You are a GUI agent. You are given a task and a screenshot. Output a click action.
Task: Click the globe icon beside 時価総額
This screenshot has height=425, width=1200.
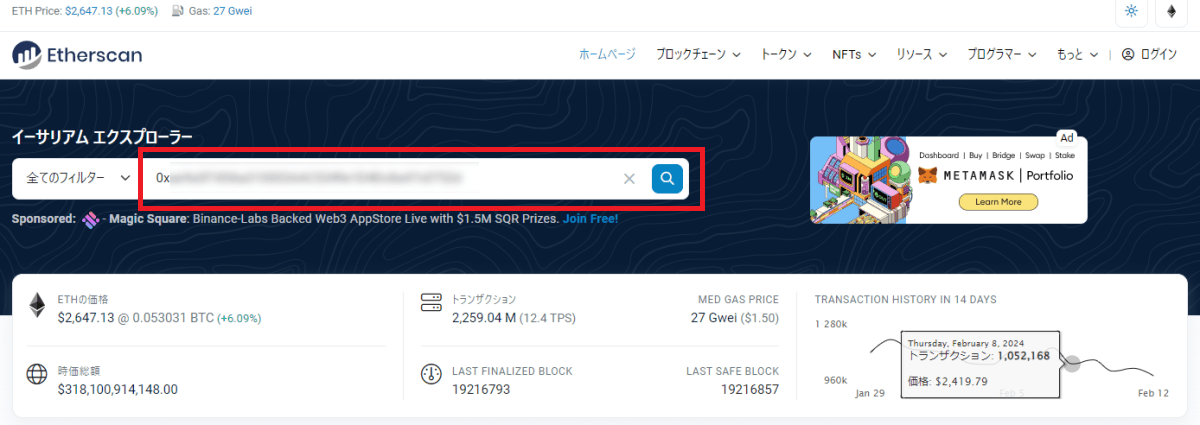click(x=37, y=376)
